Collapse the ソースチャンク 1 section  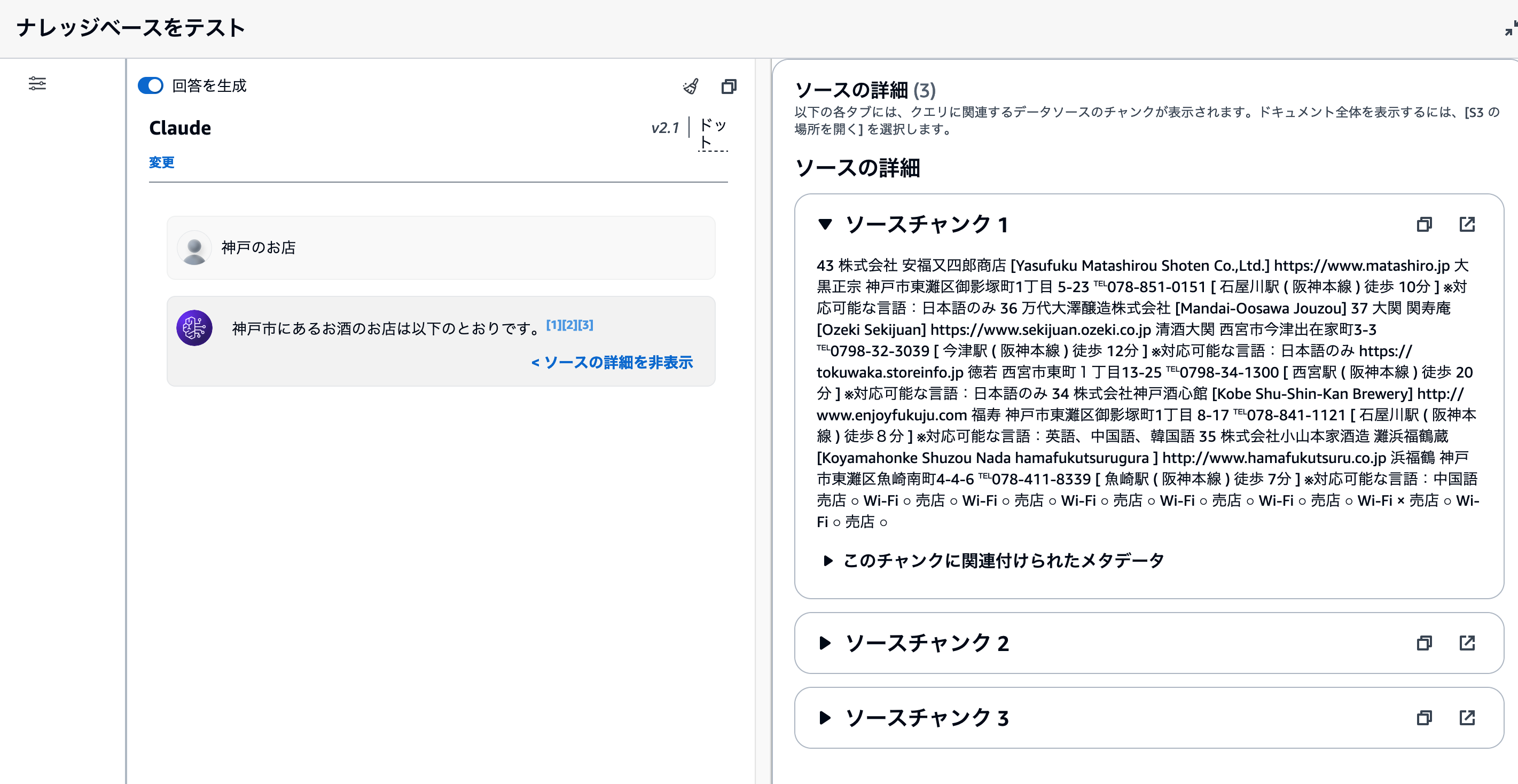point(826,224)
